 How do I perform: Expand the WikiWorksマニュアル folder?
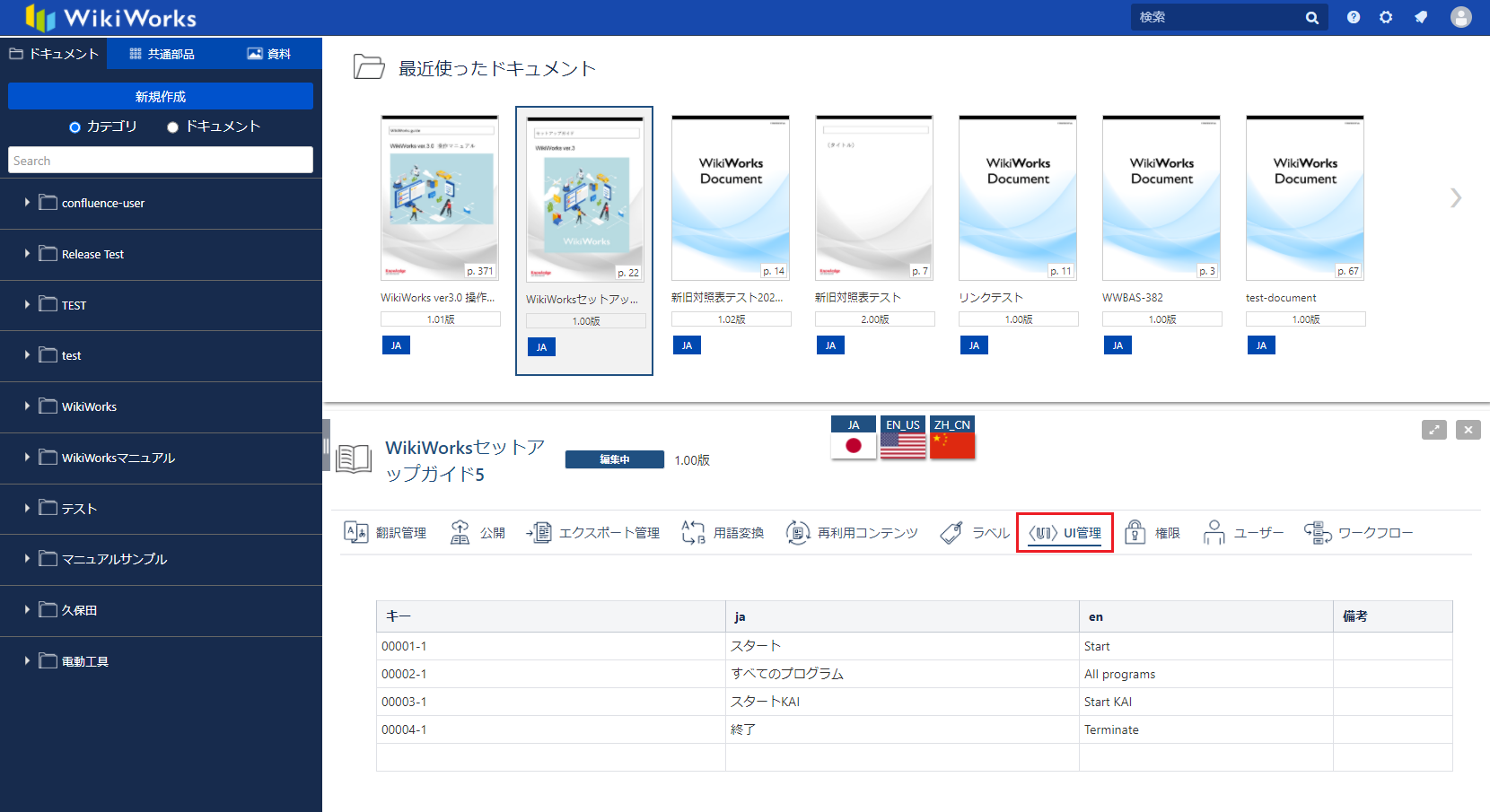tap(27, 458)
